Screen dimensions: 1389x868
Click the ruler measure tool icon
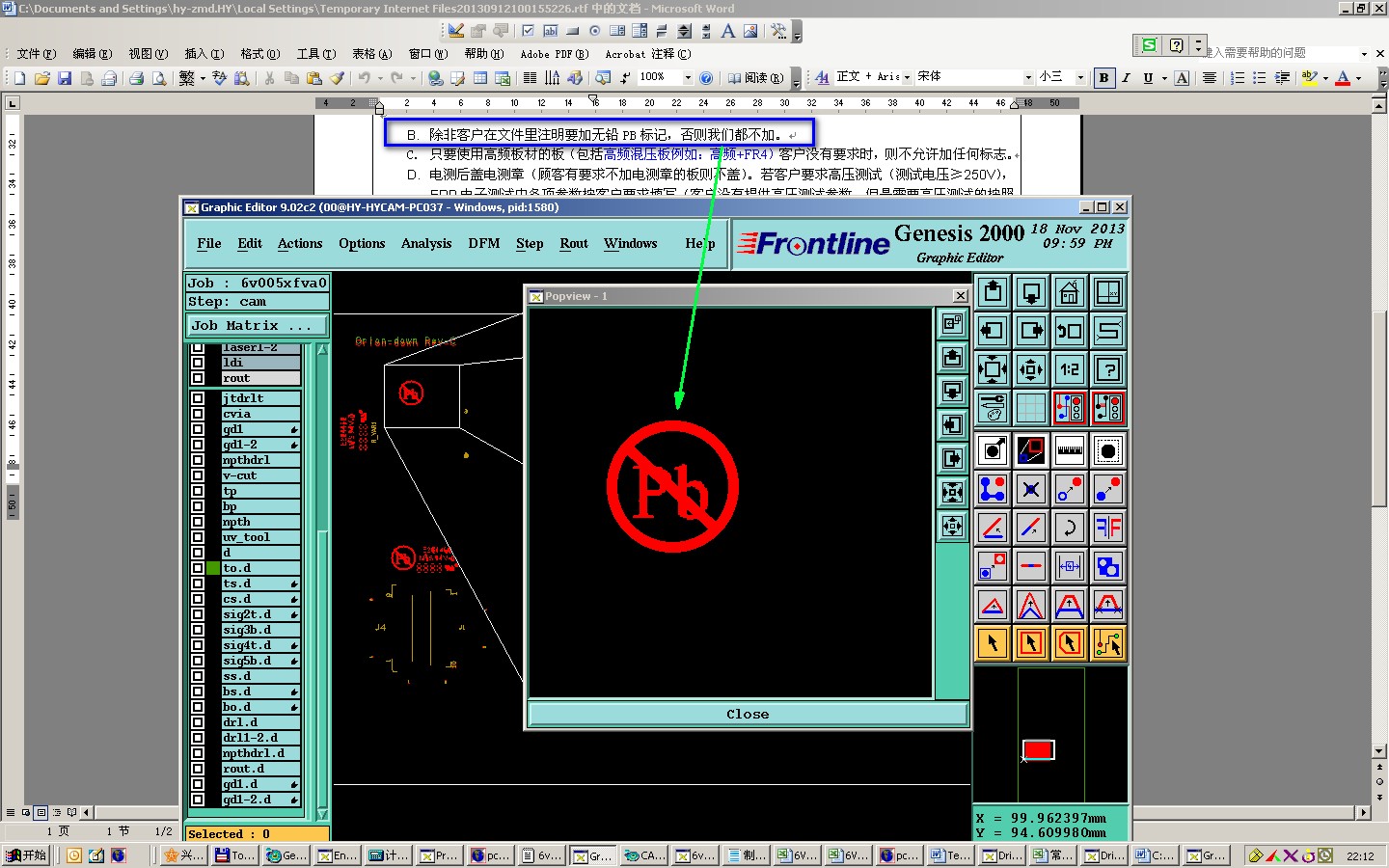(1070, 450)
